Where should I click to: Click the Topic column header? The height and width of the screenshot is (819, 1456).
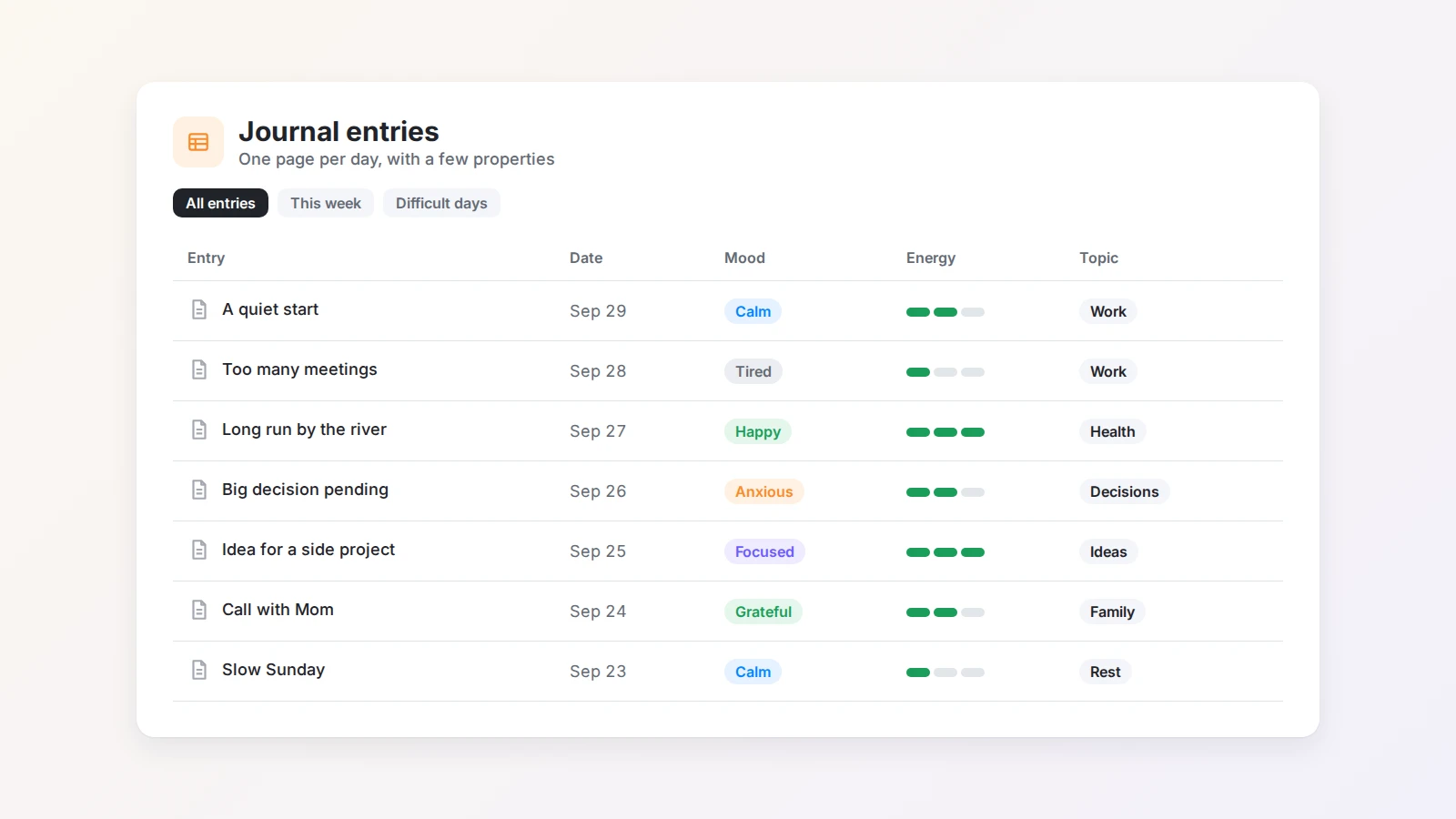[x=1098, y=258]
